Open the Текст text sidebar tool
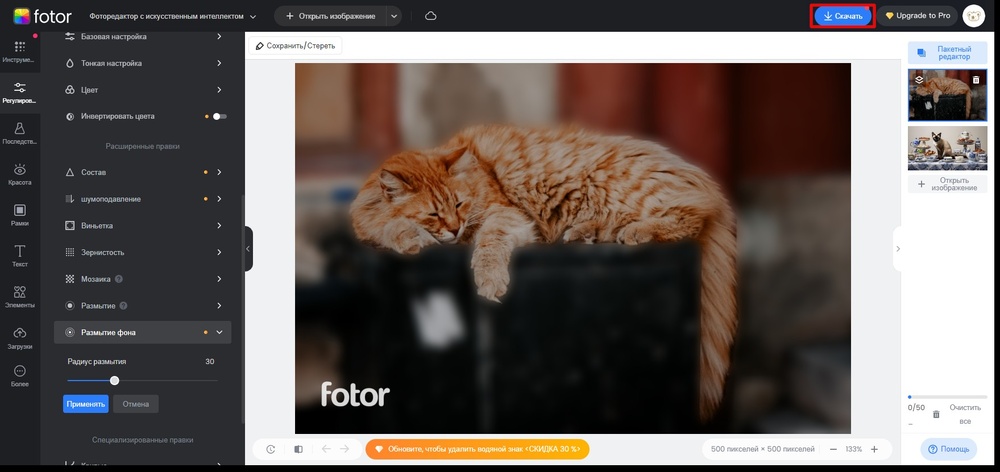1000x472 pixels. click(x=20, y=256)
